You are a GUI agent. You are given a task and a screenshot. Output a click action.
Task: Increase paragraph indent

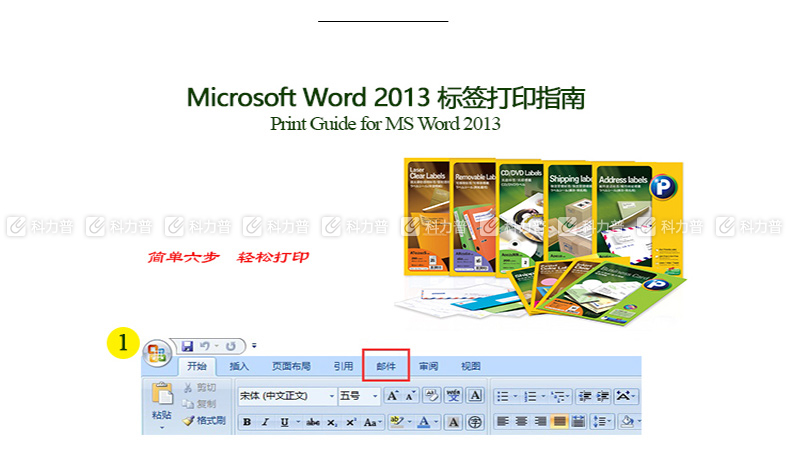click(x=603, y=397)
